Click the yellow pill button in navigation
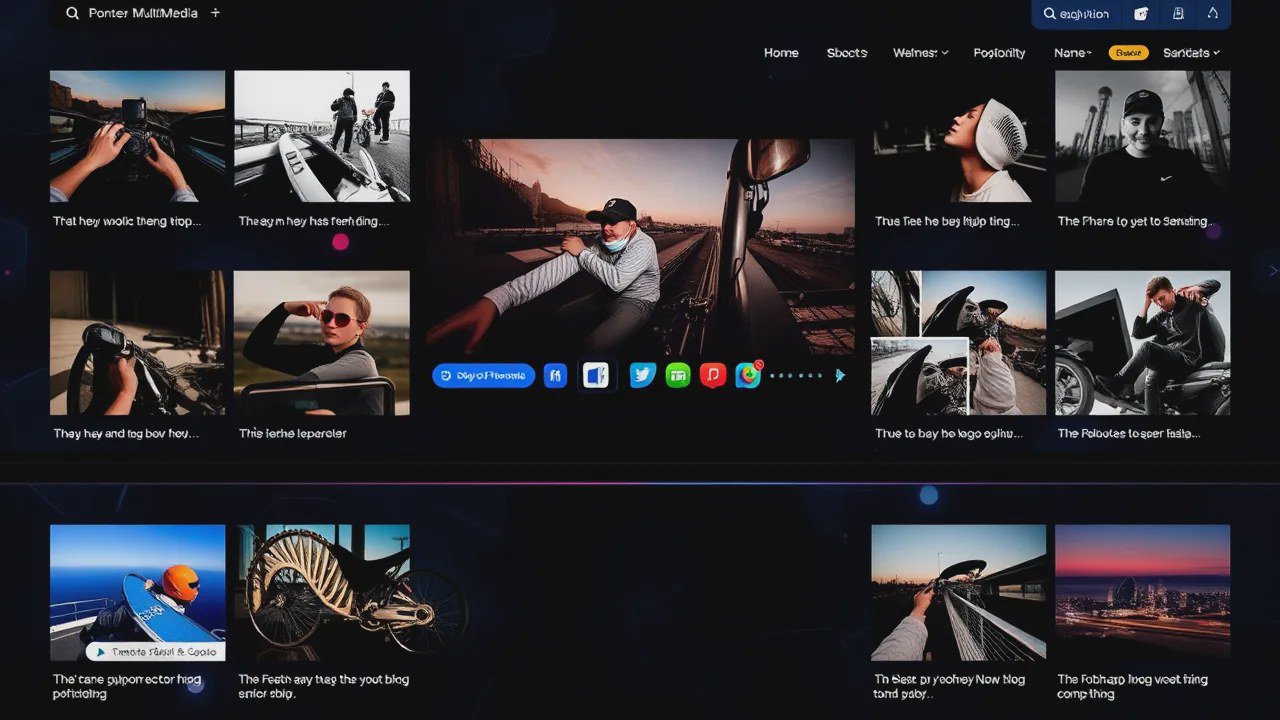Viewport: 1280px width, 720px height. [1129, 53]
